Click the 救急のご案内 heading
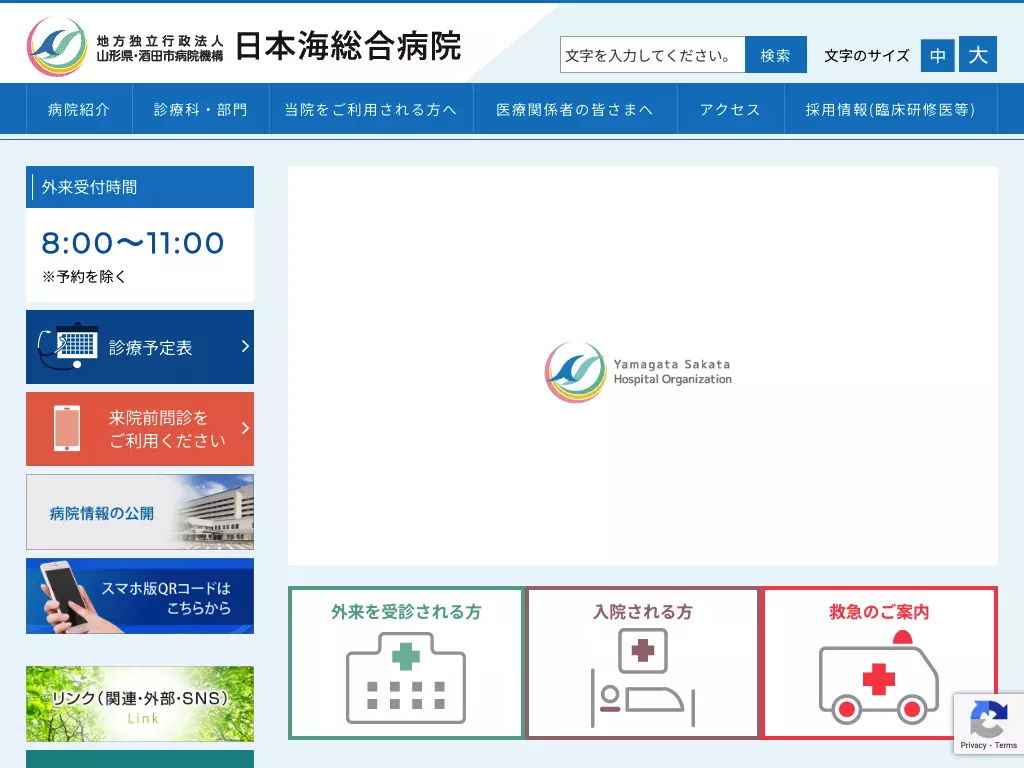 (x=879, y=612)
